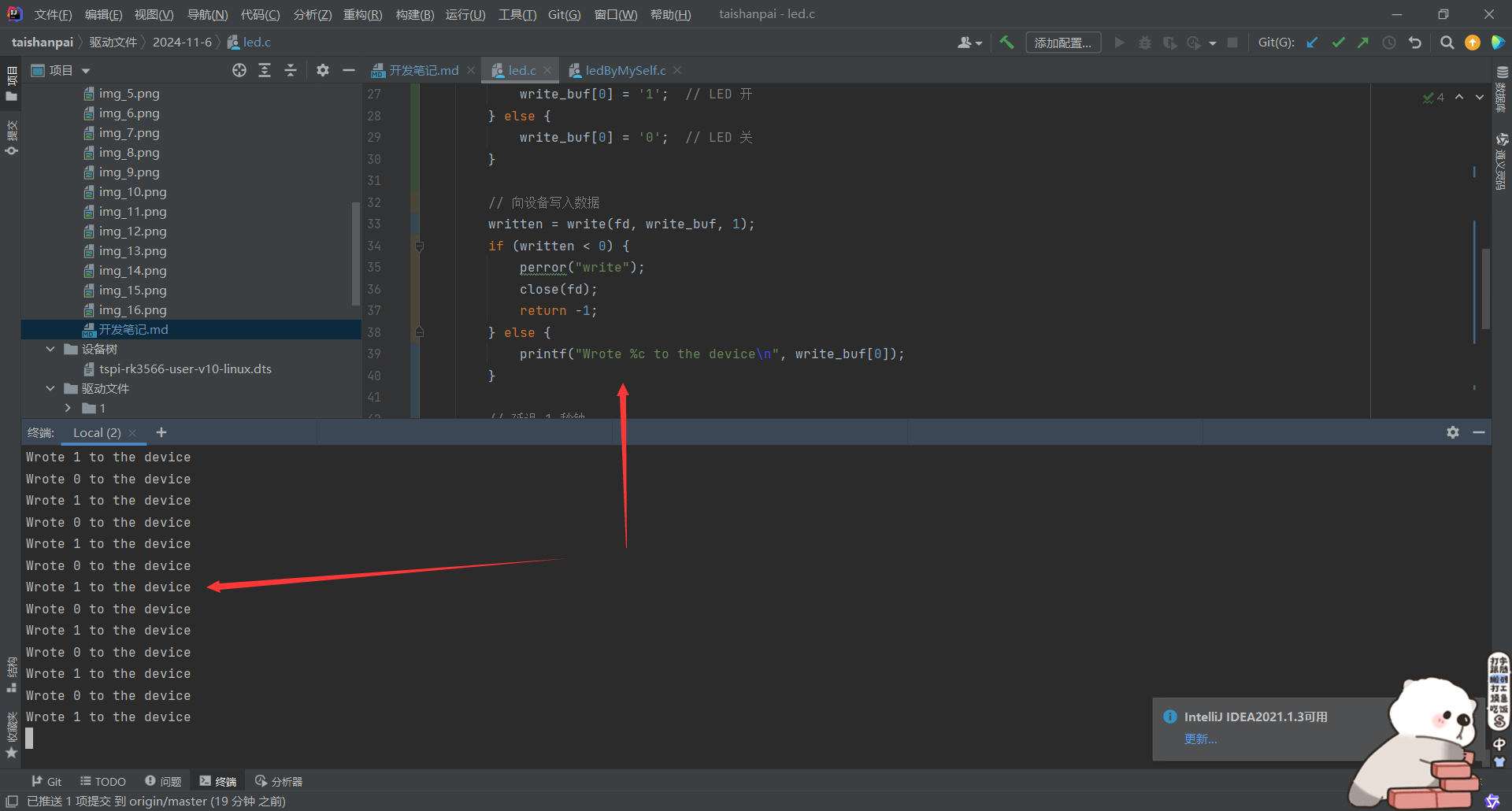
Task: Expand folder 1 under 驱动文件
Action: point(68,408)
